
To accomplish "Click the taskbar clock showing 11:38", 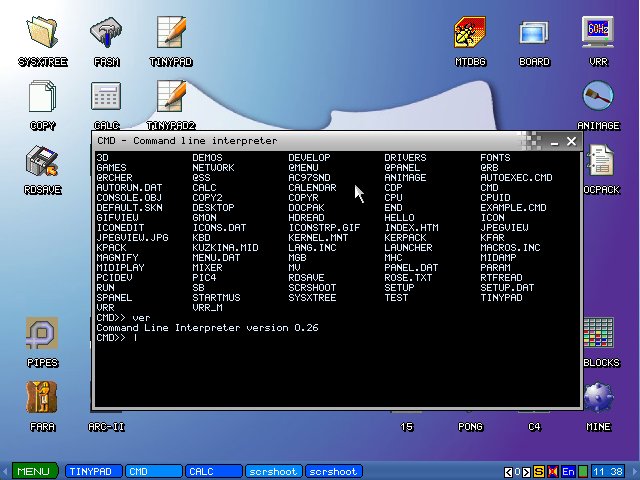I will tap(606, 471).
